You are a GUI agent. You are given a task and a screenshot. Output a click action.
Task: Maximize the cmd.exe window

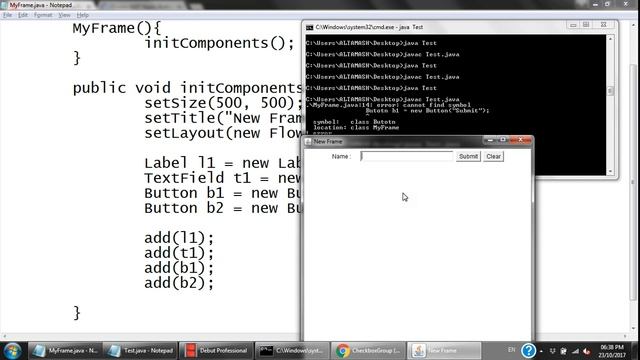586,25
